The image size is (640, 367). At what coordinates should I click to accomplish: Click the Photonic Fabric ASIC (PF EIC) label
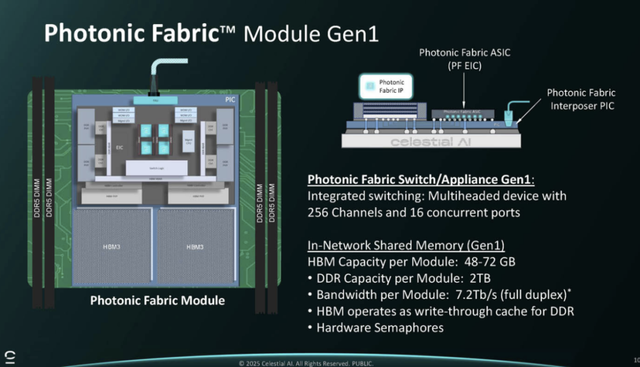pos(464,59)
